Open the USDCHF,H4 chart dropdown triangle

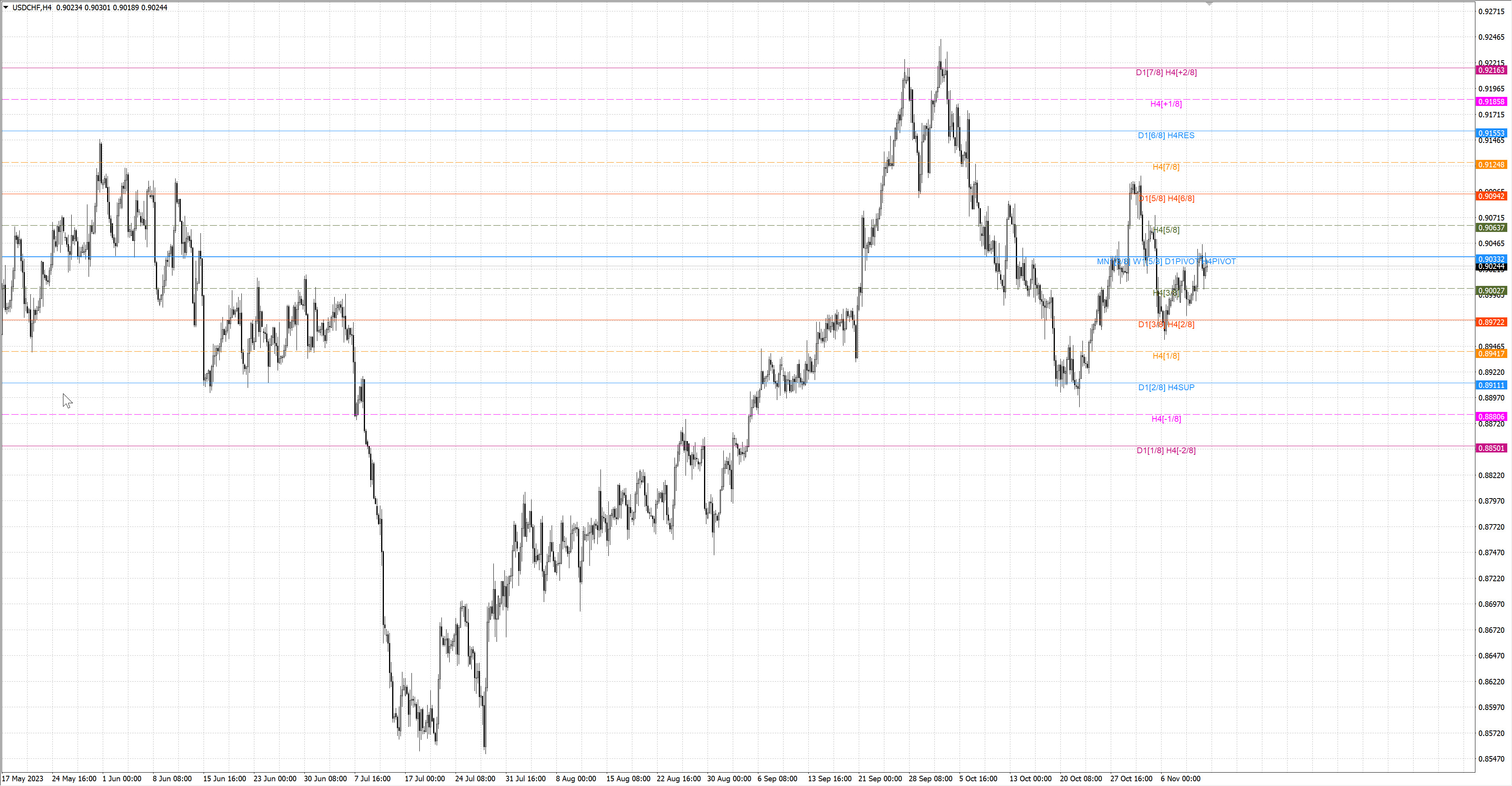[6, 7]
